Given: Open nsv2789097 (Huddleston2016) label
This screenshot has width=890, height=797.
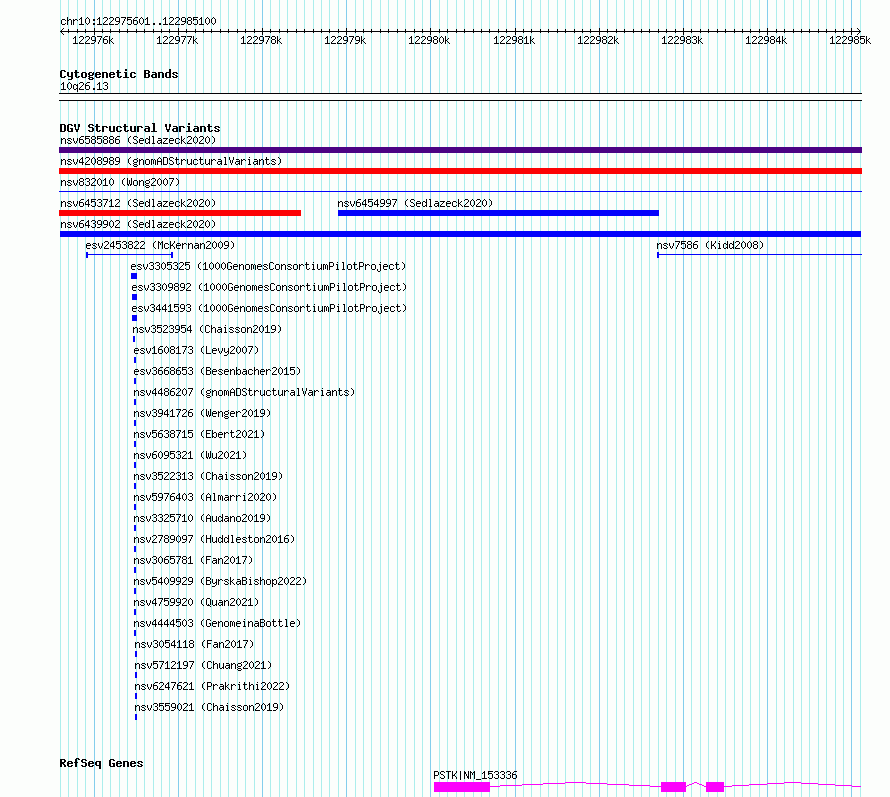Looking at the screenshot, I should click(x=214, y=539).
